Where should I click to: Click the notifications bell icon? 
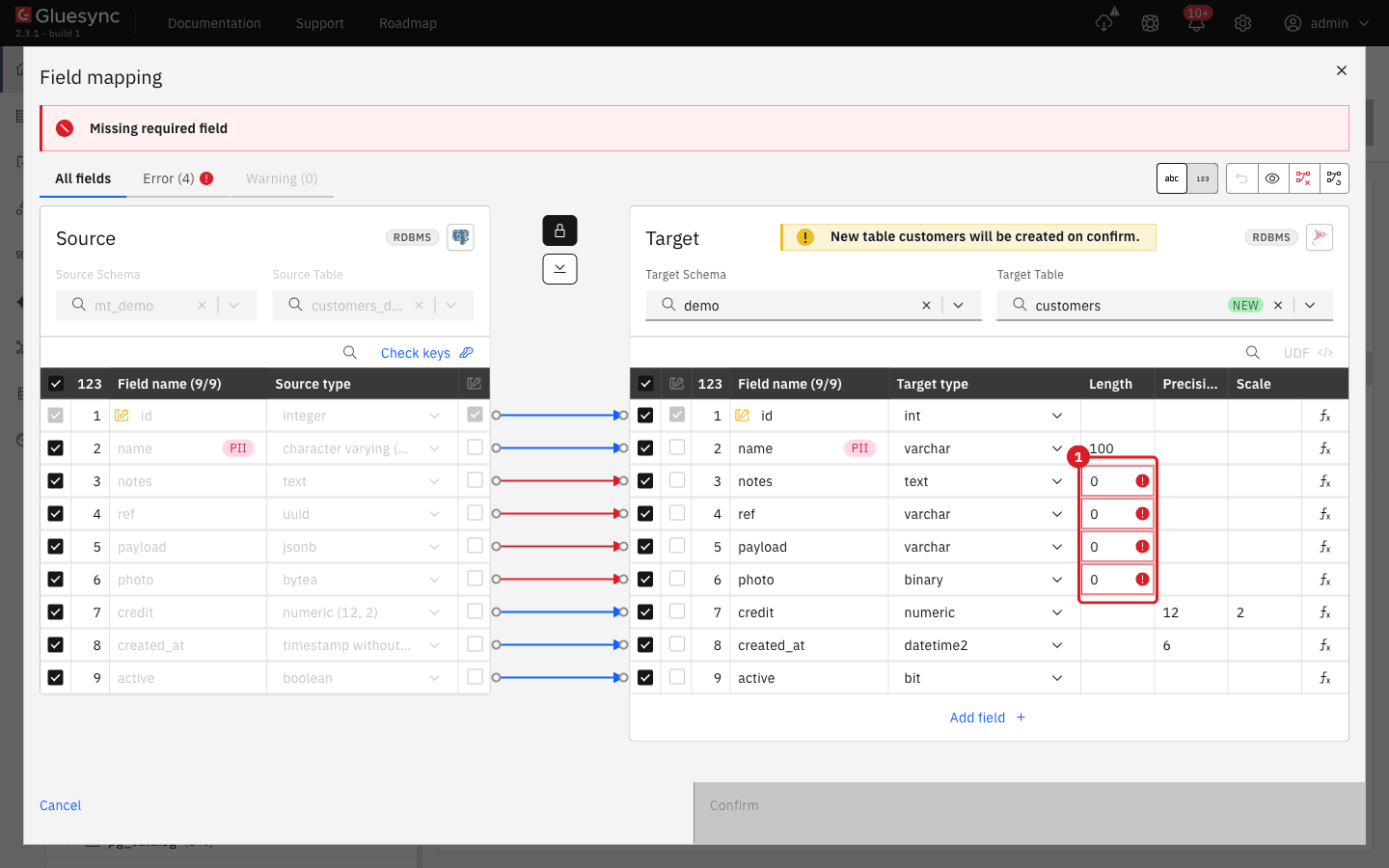pyautogui.click(x=1196, y=23)
